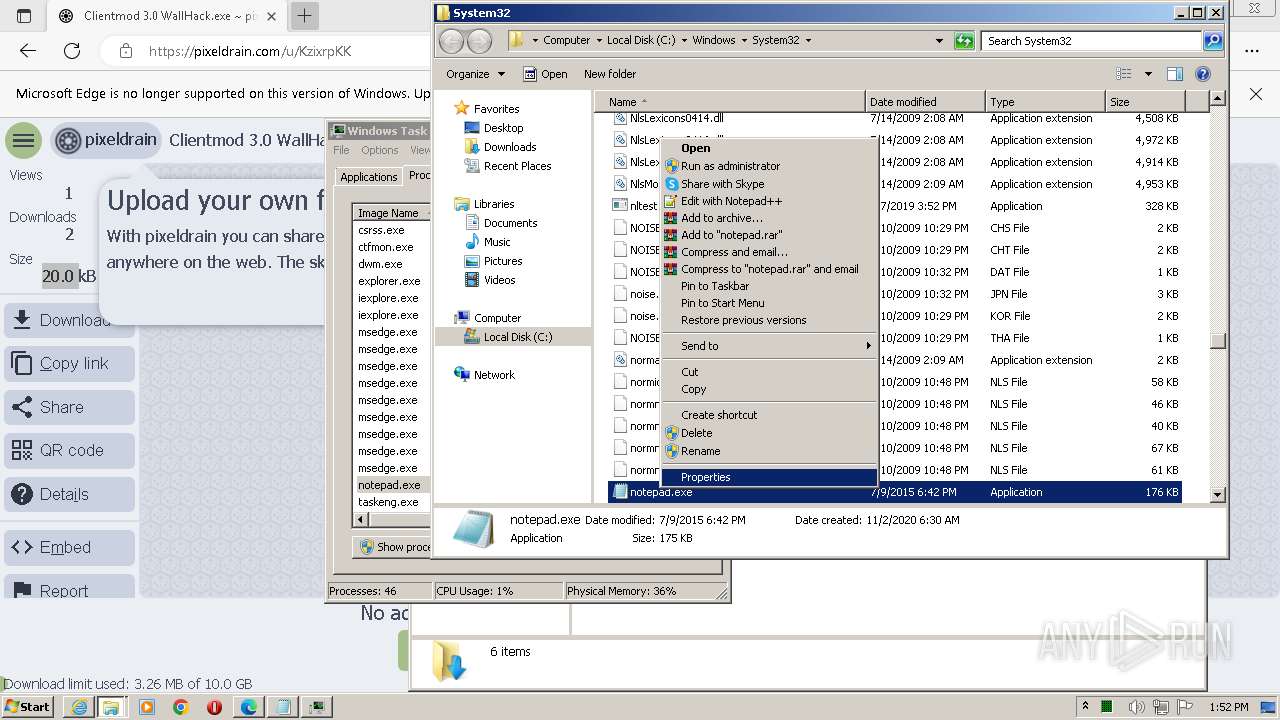Open the Organize dropdown in Explorer
Viewport: 1280px width, 720px height.
click(475, 74)
